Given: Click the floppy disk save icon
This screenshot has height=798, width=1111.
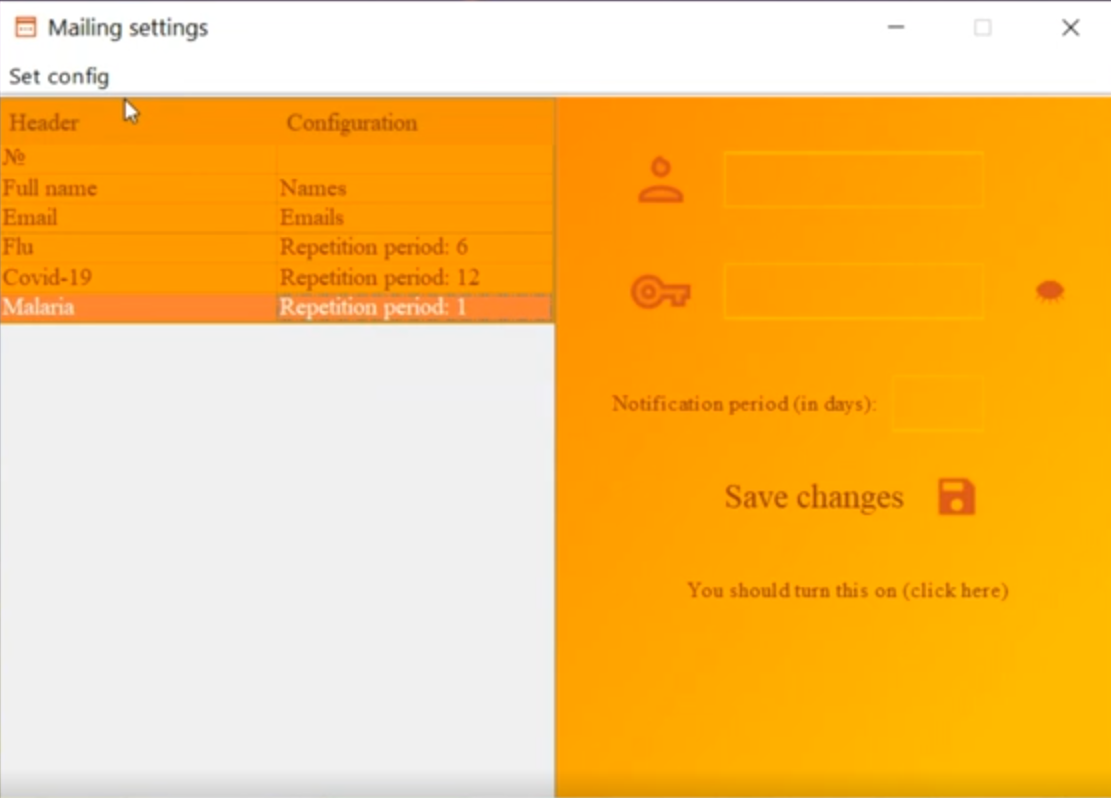Looking at the screenshot, I should [956, 497].
